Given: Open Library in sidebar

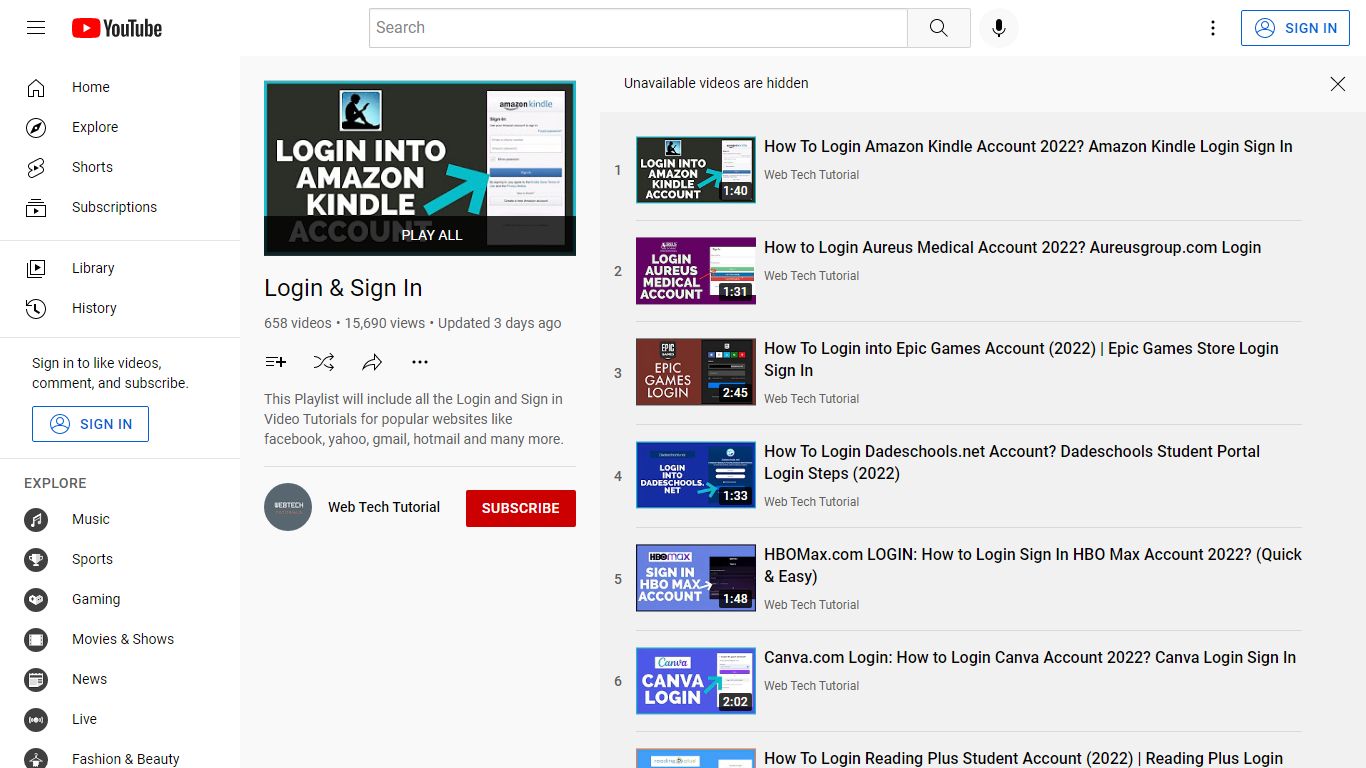Looking at the screenshot, I should [x=120, y=268].
